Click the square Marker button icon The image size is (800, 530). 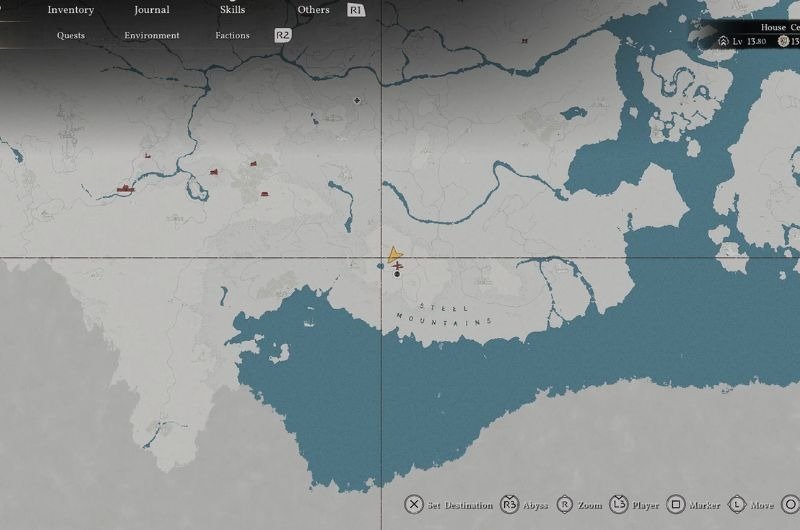click(676, 505)
